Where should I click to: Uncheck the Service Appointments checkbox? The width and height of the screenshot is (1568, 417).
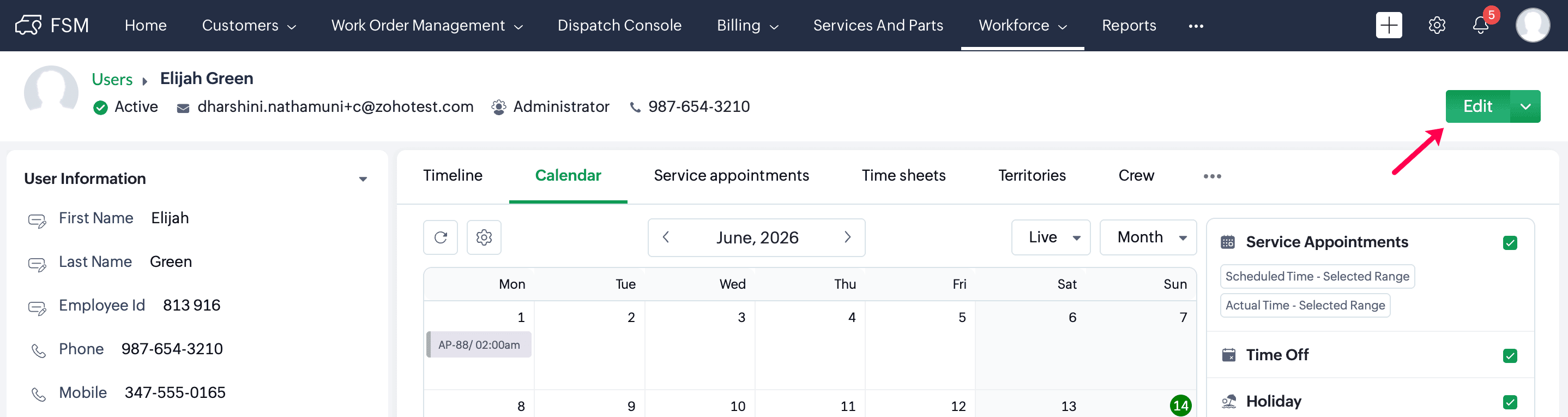pyautogui.click(x=1510, y=243)
